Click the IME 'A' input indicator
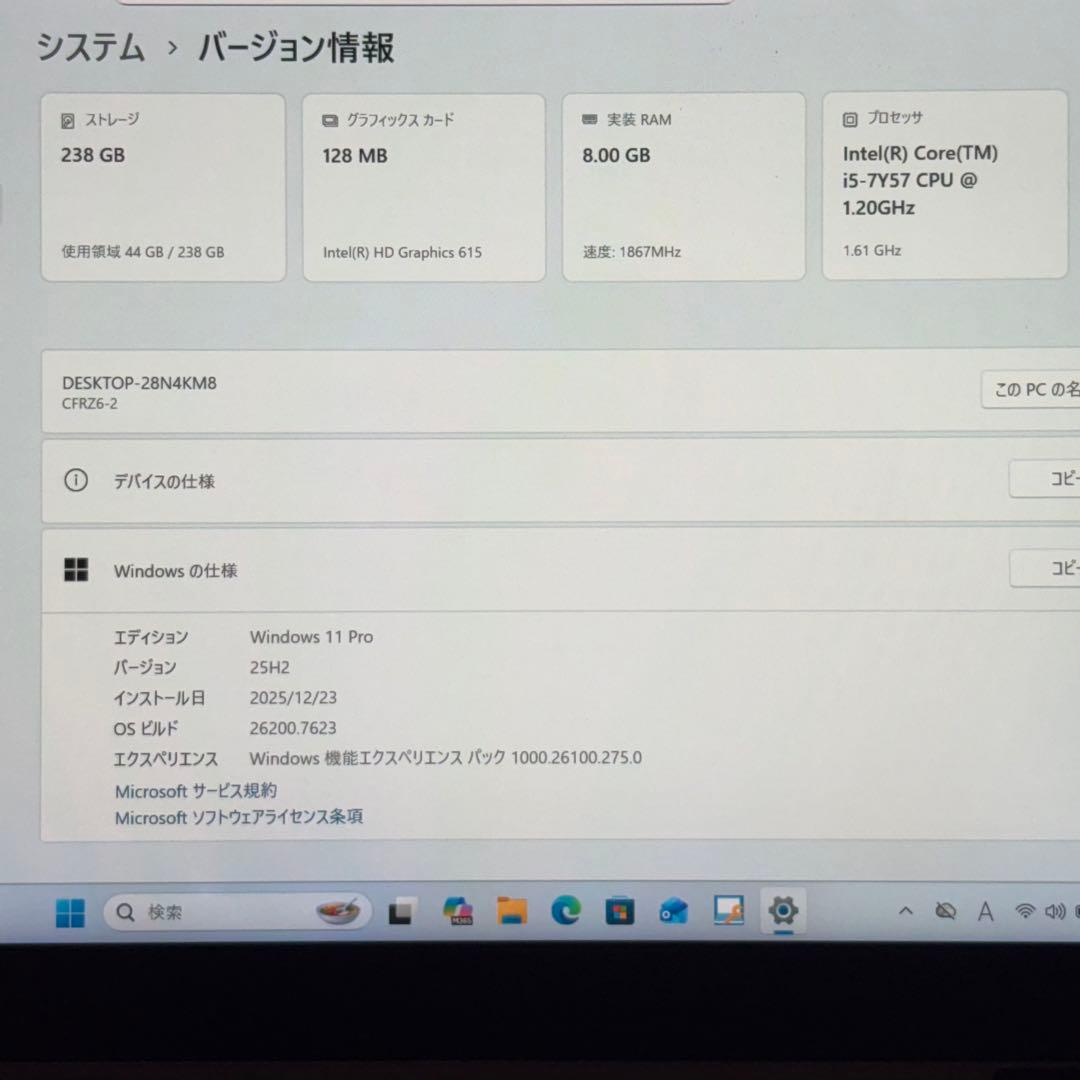 click(x=985, y=912)
